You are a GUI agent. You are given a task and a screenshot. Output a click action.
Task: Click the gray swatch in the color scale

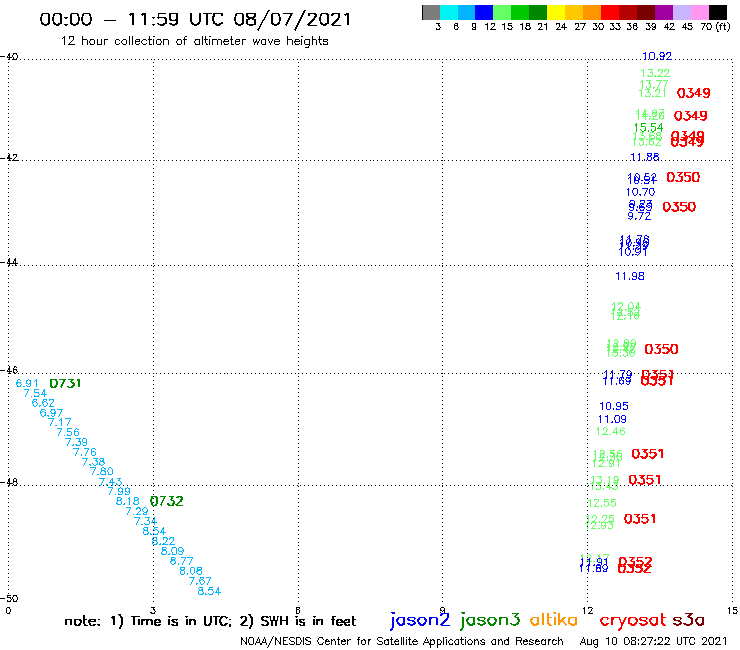(x=431, y=12)
